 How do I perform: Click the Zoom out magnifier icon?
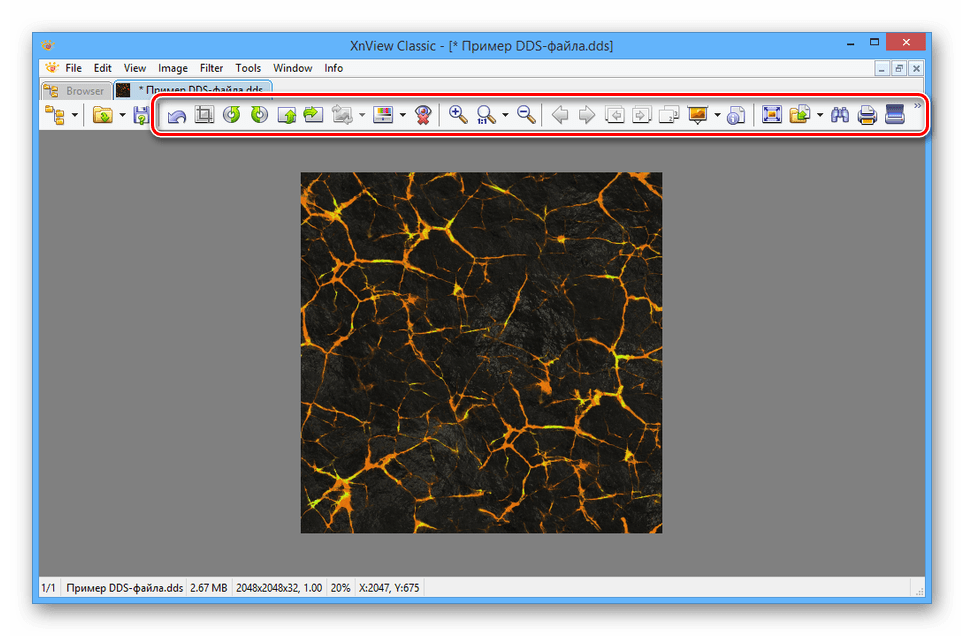(x=526, y=115)
